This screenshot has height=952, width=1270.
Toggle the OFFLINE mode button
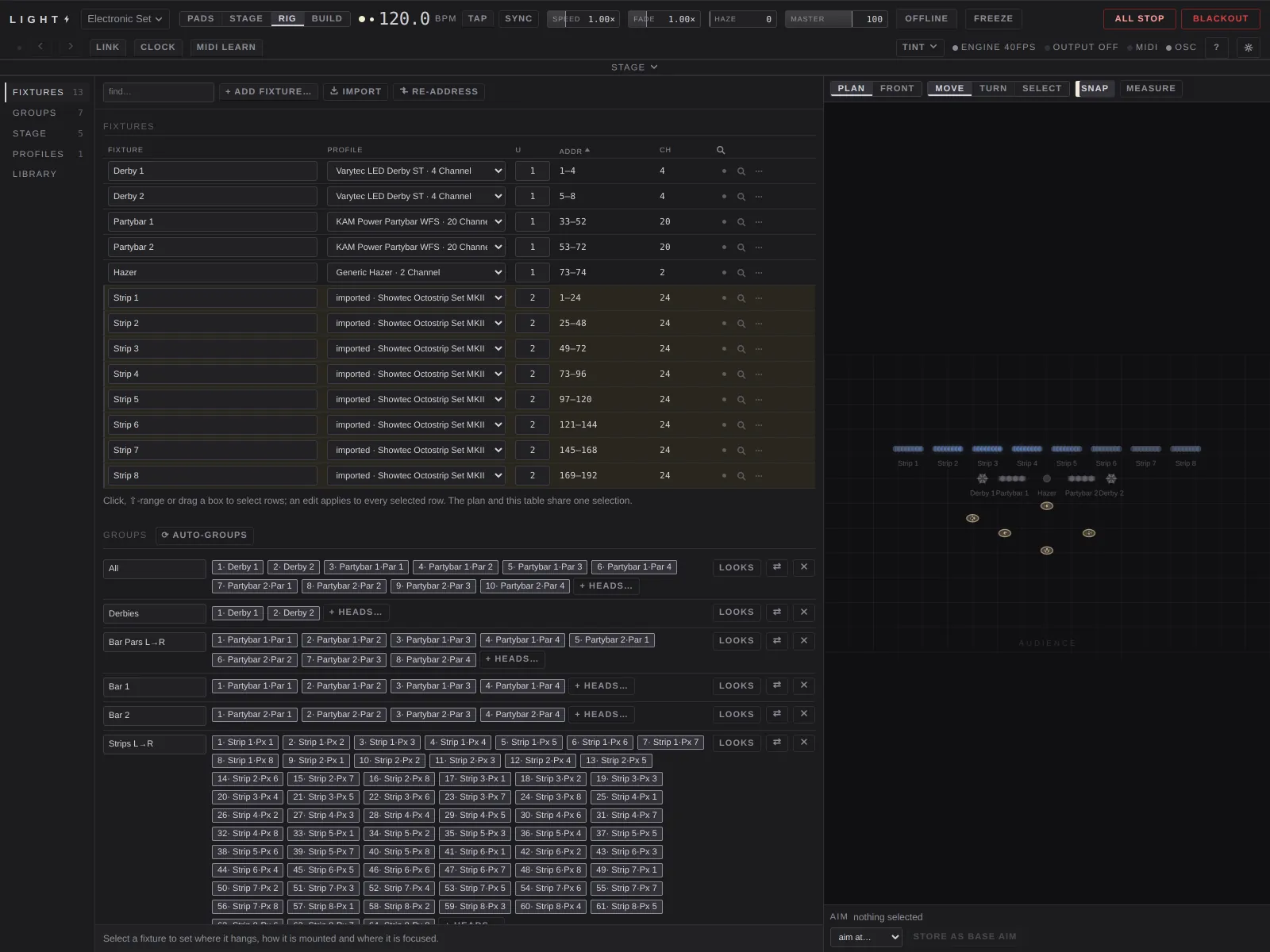(926, 19)
